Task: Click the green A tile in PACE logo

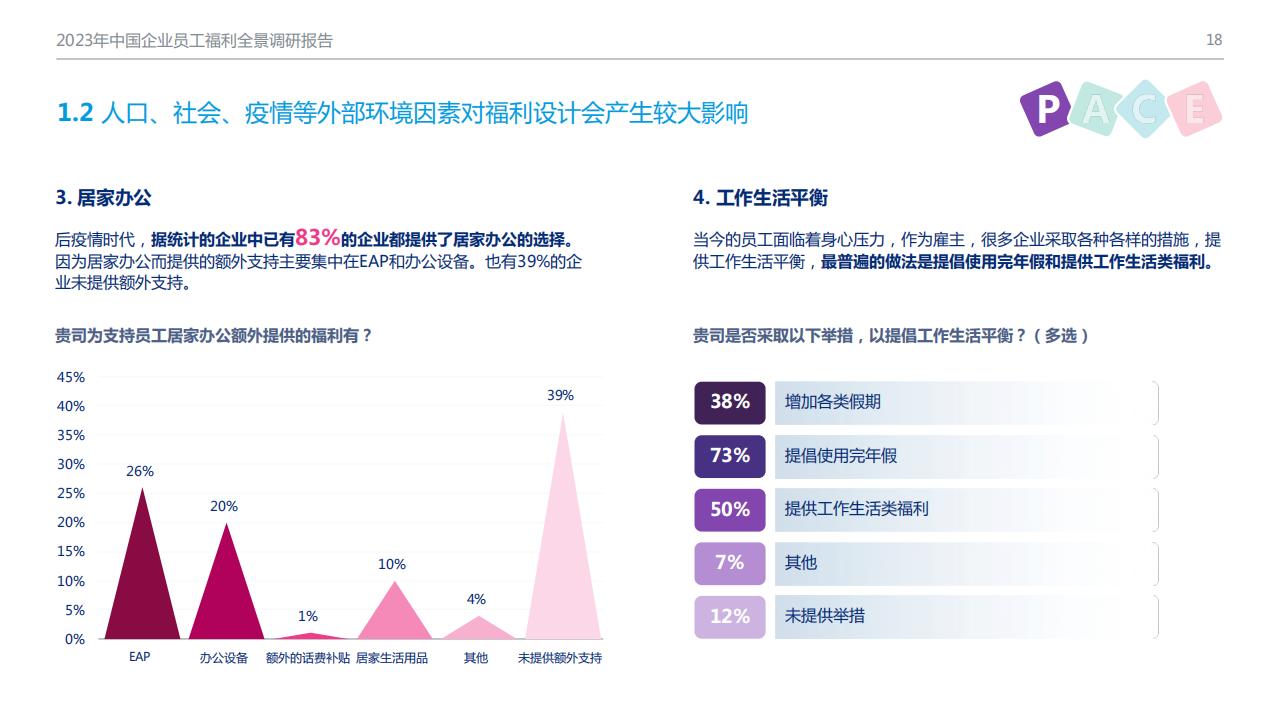Action: (1095, 108)
